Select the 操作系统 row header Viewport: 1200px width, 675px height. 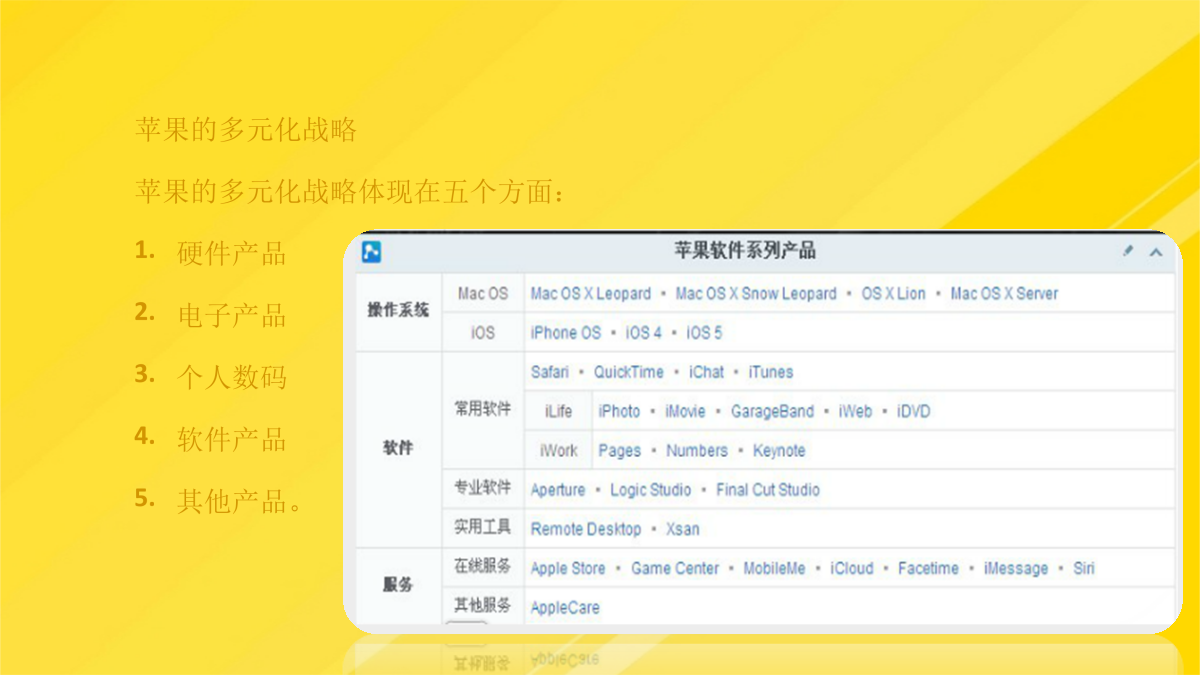(x=398, y=310)
